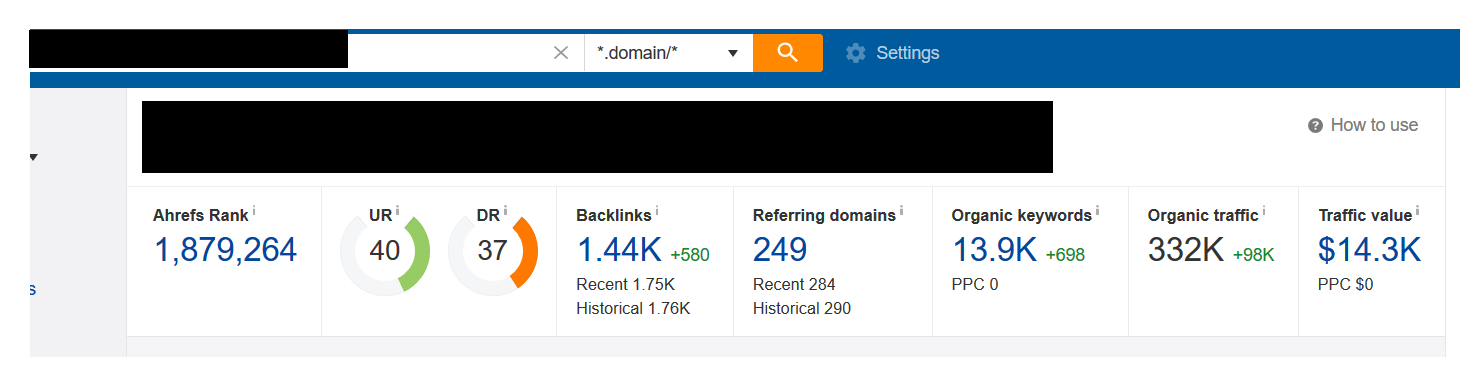Image resolution: width=1481 pixels, height=373 pixels.
Task: Open the 1.44K backlinks count
Action: 619,250
